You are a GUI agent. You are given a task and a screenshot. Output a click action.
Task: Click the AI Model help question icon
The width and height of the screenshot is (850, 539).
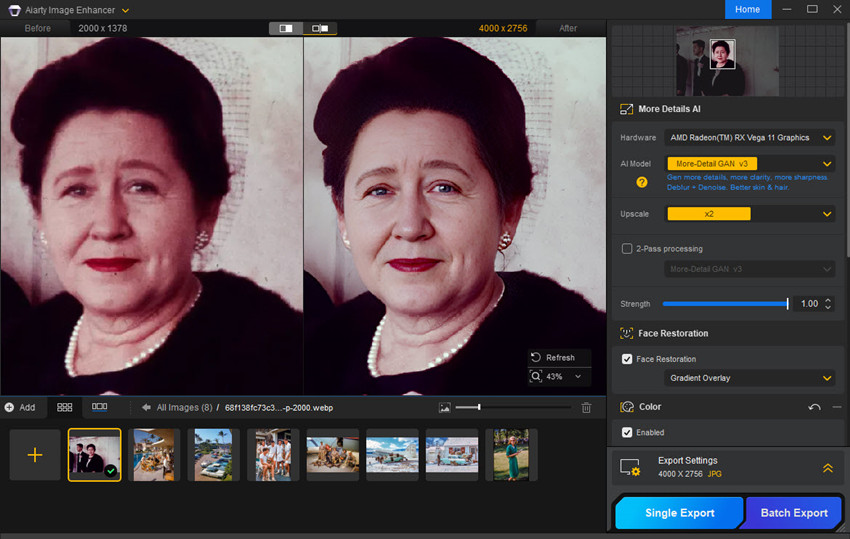pyautogui.click(x=642, y=182)
